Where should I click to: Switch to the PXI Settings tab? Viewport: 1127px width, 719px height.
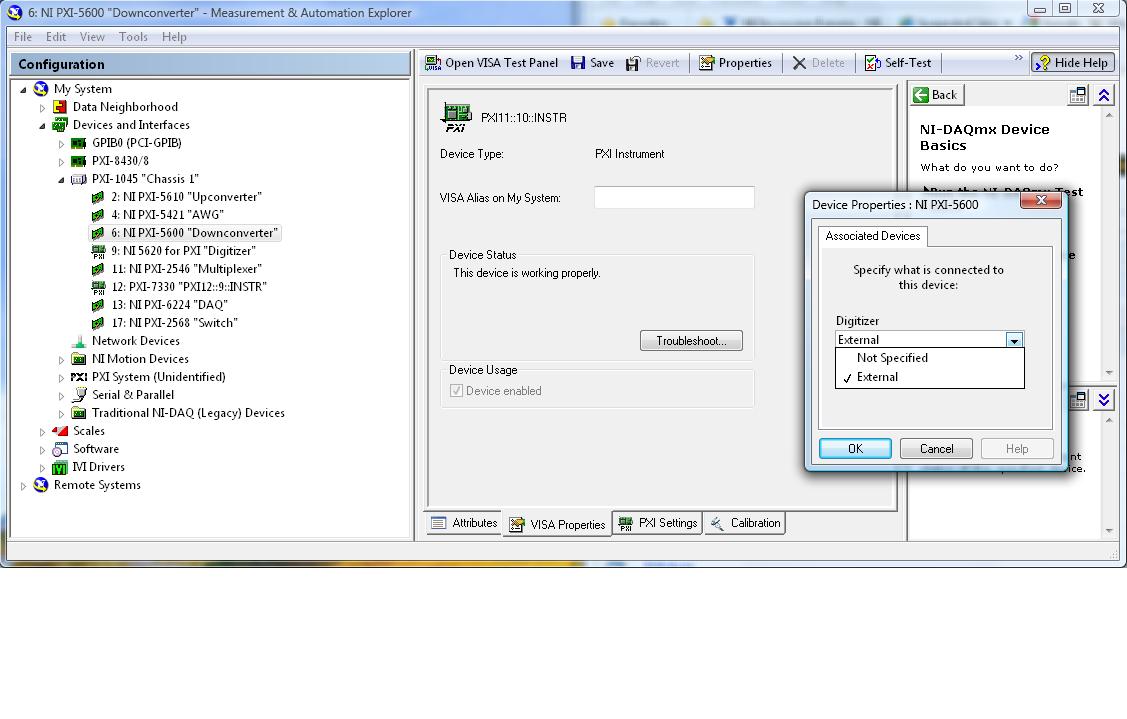pyautogui.click(x=658, y=523)
